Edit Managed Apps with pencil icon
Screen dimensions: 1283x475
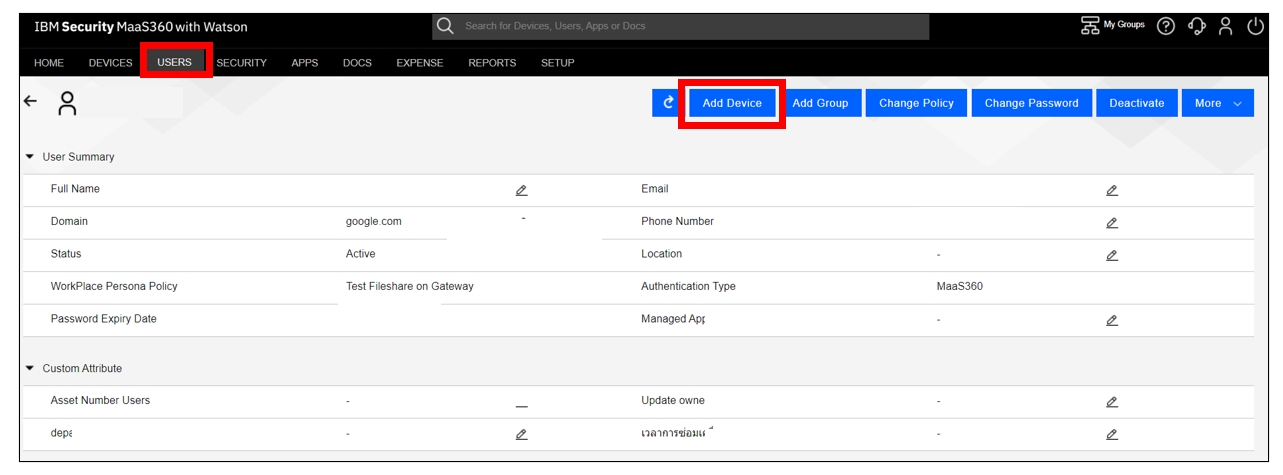click(1112, 320)
